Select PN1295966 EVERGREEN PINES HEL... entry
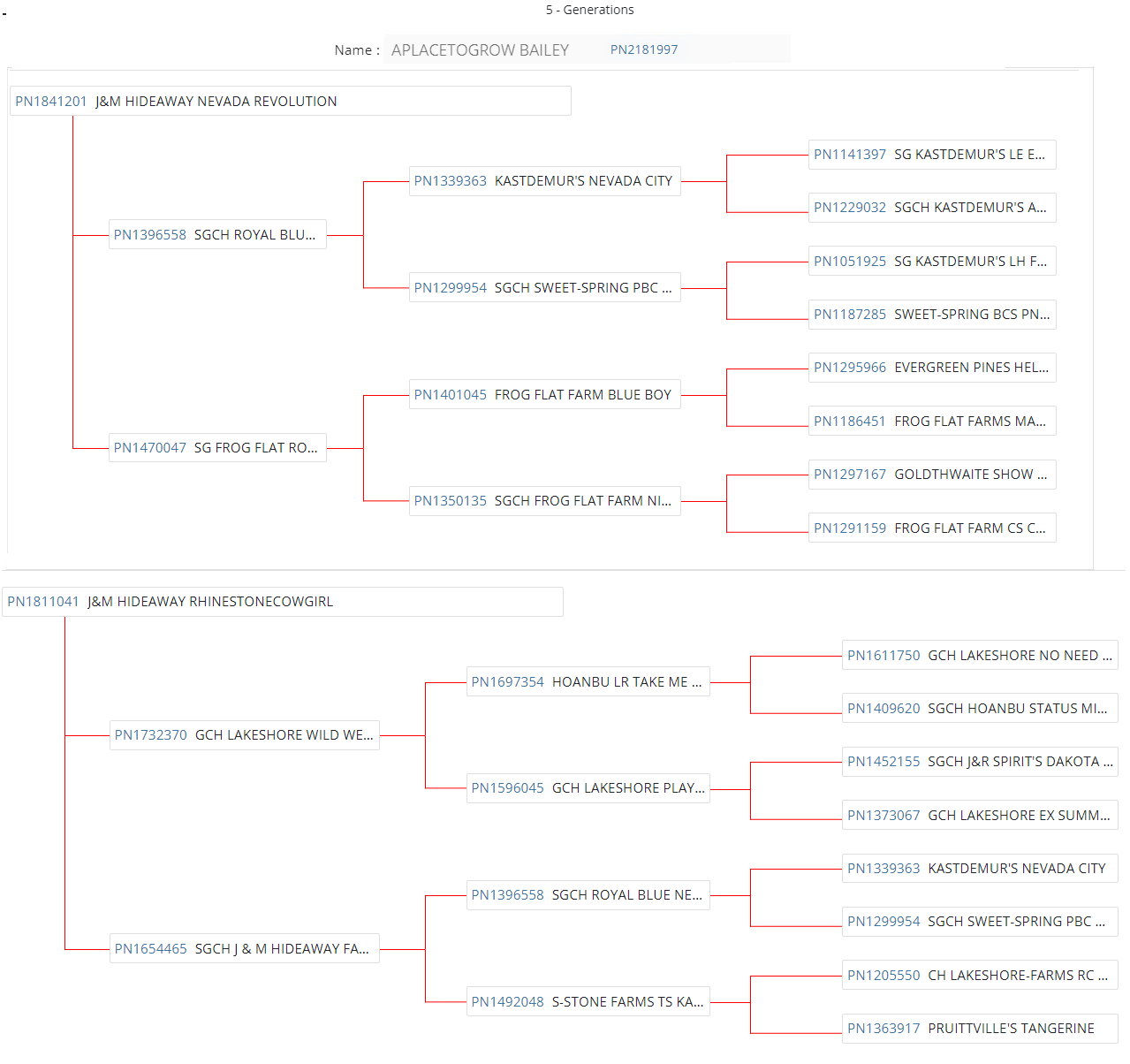Image resolution: width=1130 pixels, height=1064 pixels. pos(930,368)
